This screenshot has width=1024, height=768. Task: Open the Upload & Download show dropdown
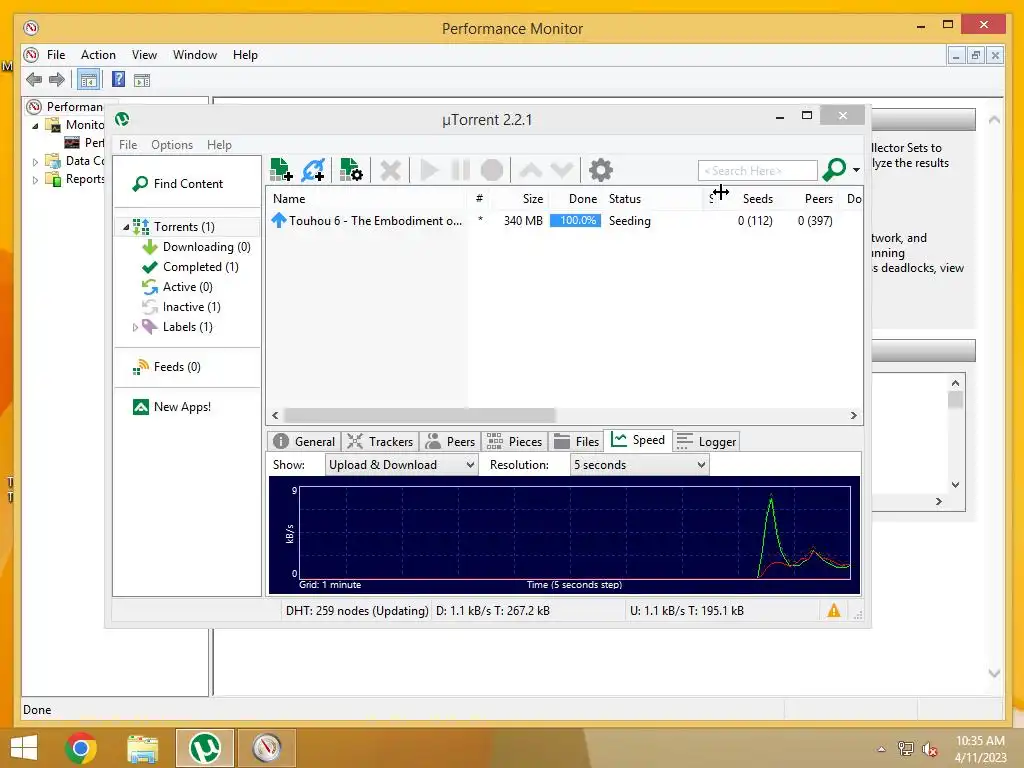[x=401, y=465]
